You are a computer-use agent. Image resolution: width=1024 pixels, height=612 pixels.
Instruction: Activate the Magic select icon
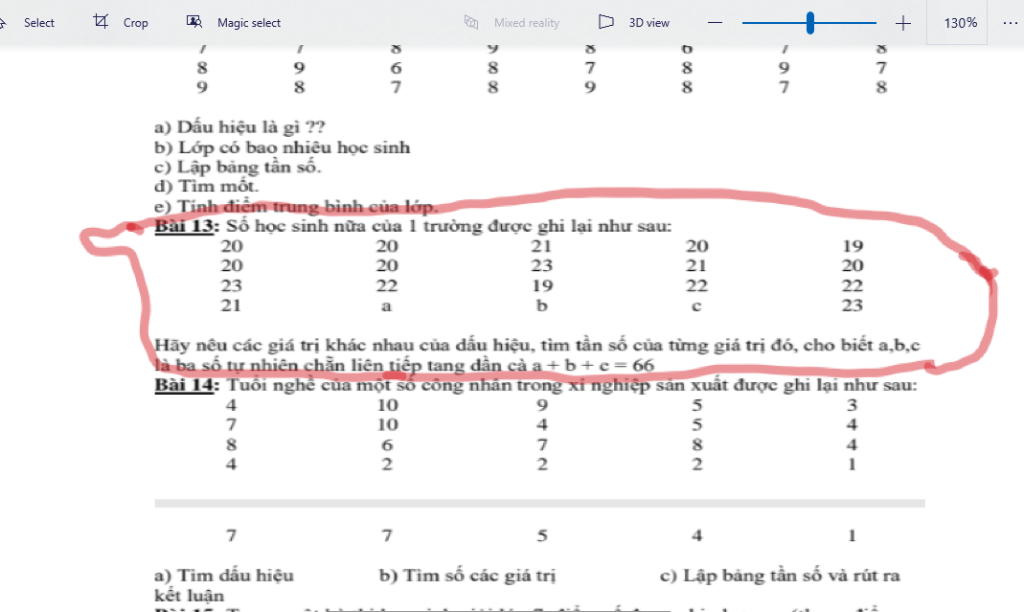tap(194, 22)
